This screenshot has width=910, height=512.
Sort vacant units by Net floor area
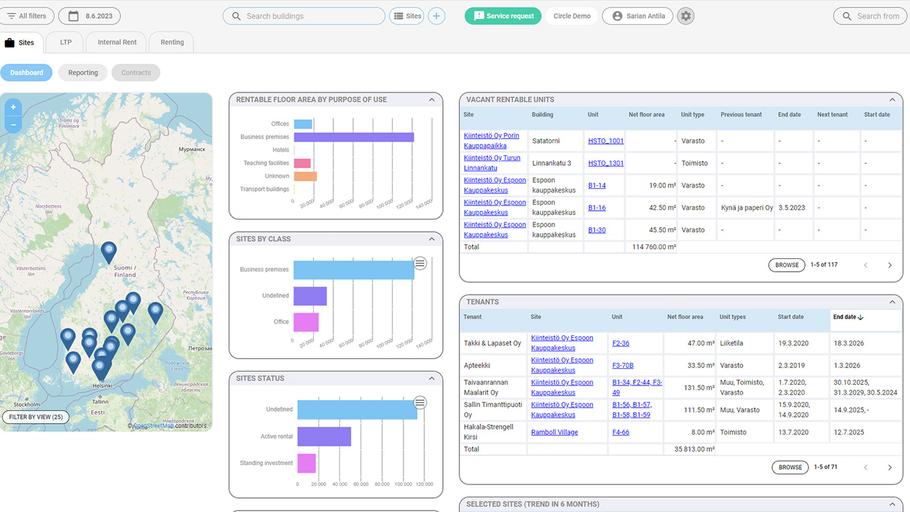click(x=647, y=115)
